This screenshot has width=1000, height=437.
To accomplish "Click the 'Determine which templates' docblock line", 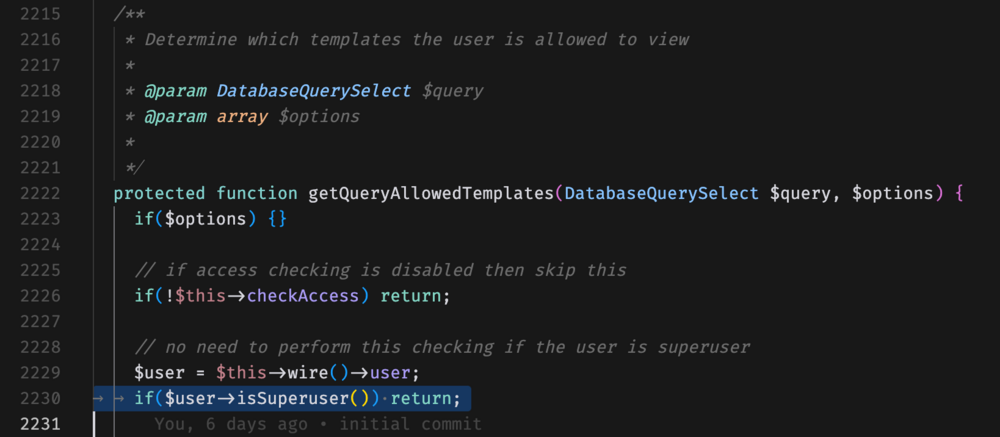I will pos(417,39).
